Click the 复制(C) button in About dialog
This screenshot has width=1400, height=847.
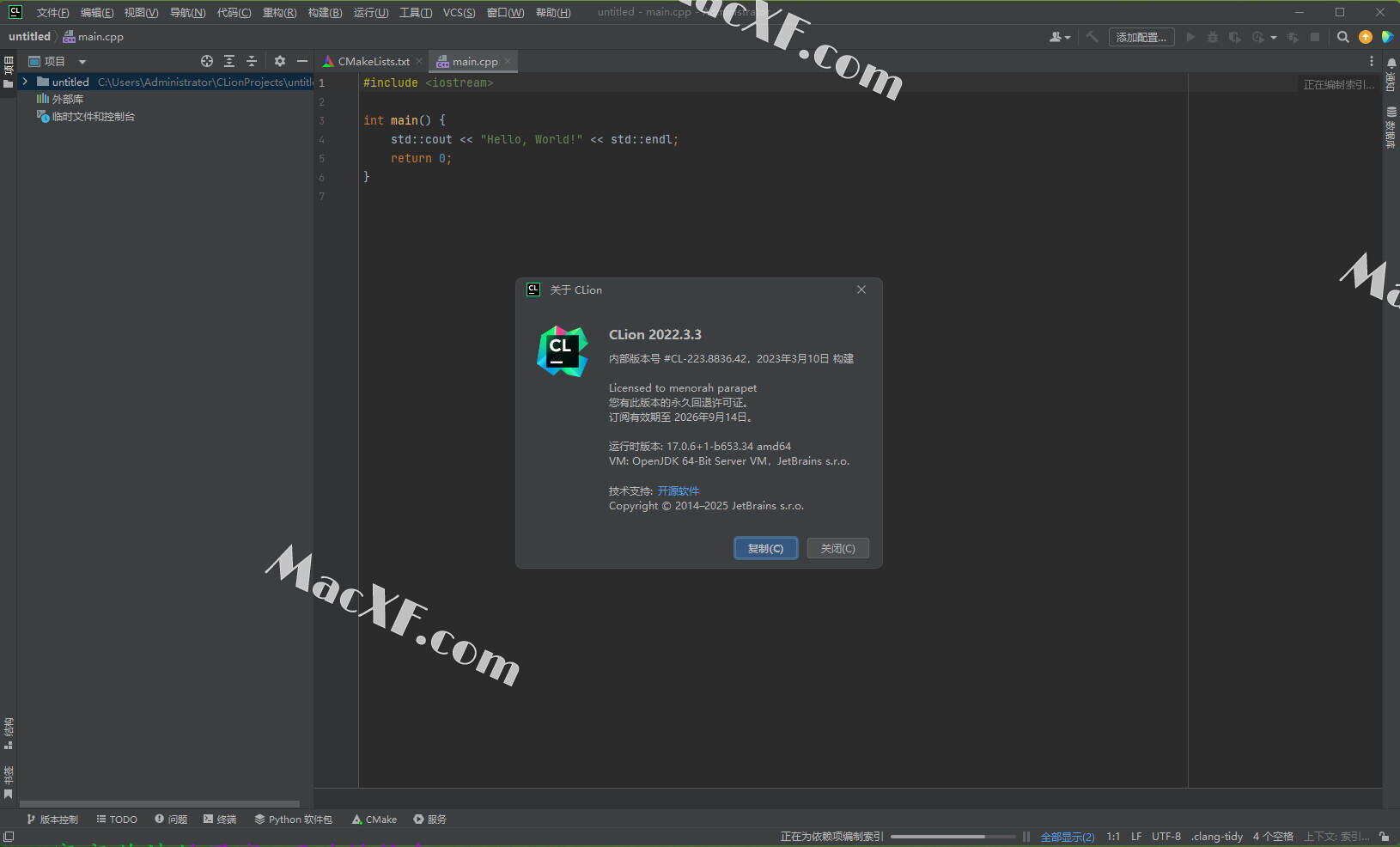pyautogui.click(x=765, y=548)
